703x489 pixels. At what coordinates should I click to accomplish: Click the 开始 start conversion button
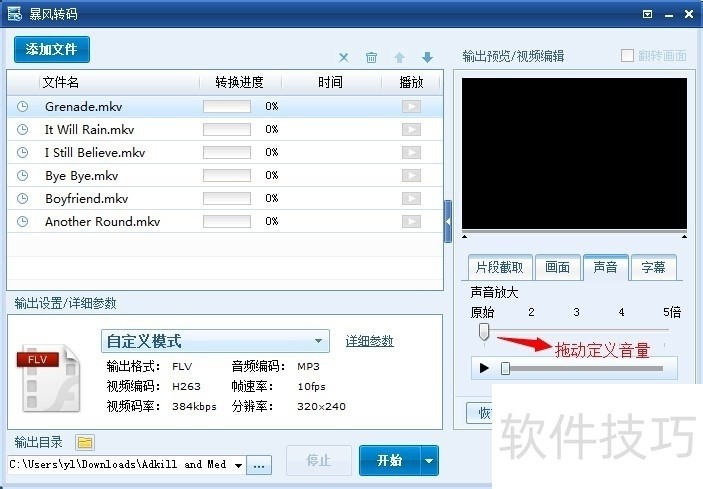(x=390, y=460)
